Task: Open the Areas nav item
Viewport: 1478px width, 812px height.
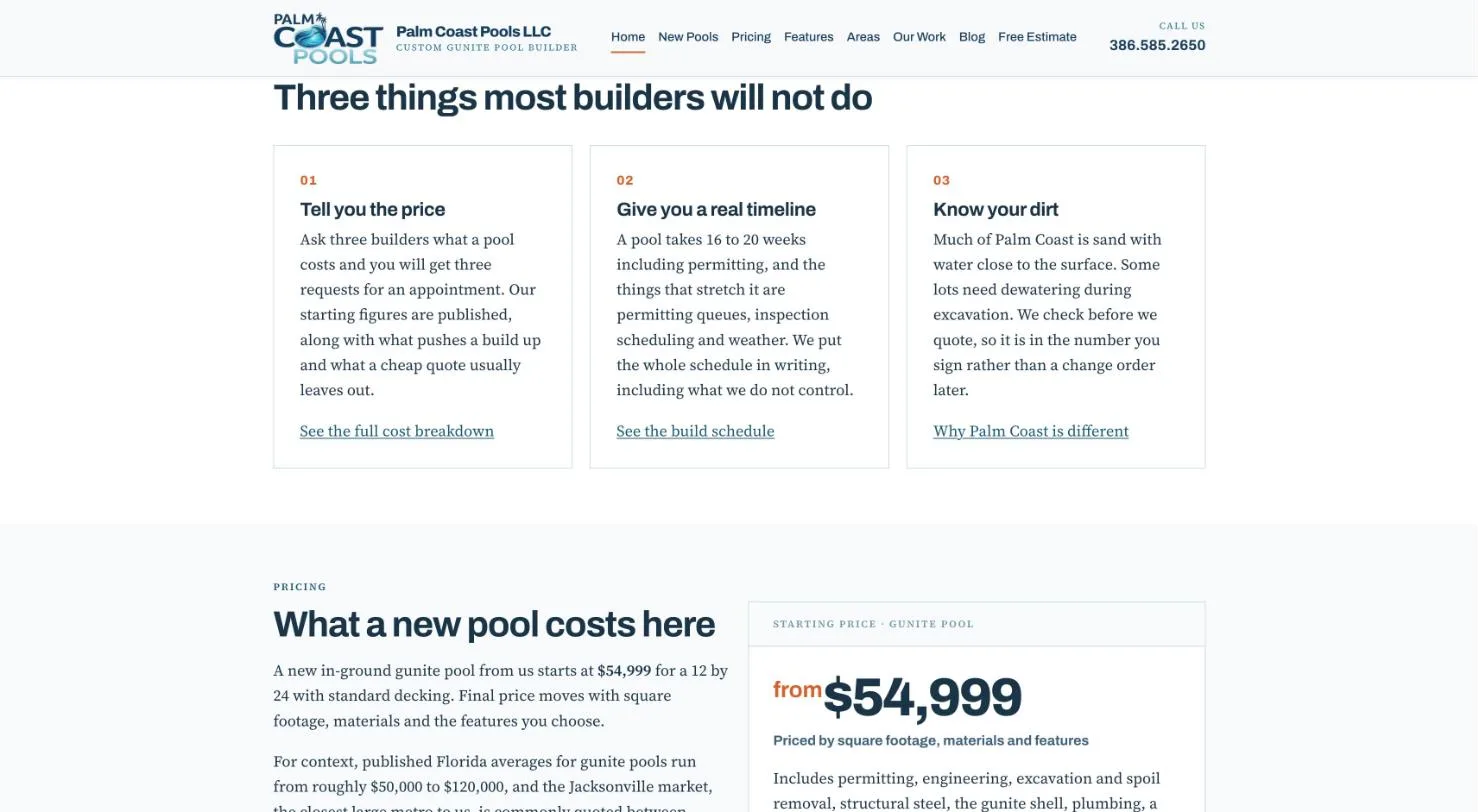Action: 863,37
